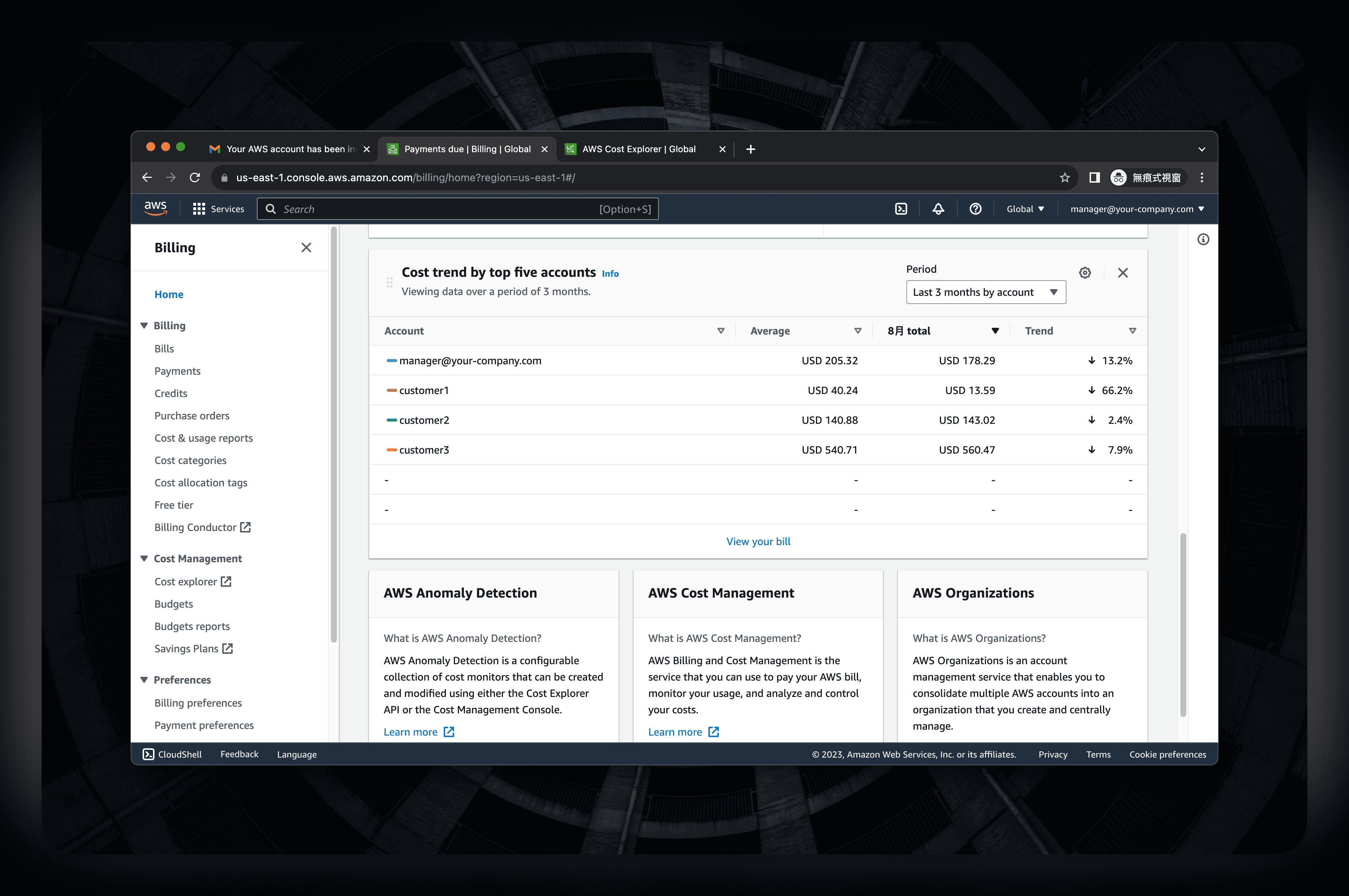The height and width of the screenshot is (896, 1349).
Task: Click the blue legend marker for manager@your-company.com
Action: coord(392,361)
